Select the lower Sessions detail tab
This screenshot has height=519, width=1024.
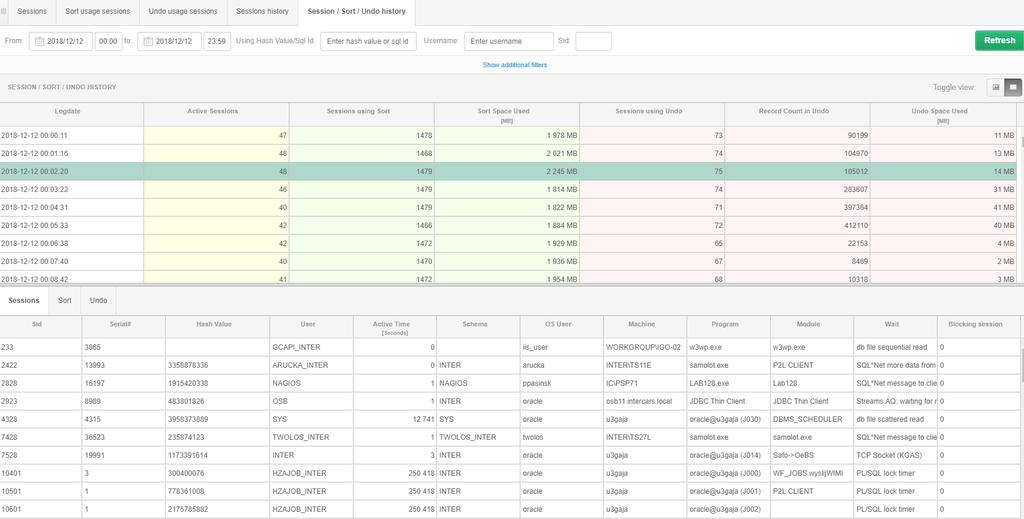point(24,300)
